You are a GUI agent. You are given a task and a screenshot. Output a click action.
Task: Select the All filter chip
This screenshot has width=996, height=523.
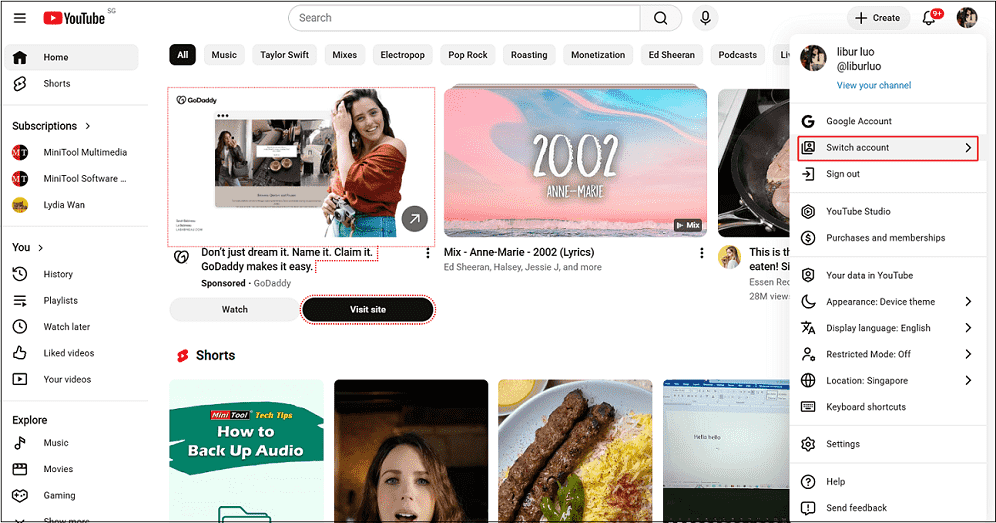pos(183,55)
